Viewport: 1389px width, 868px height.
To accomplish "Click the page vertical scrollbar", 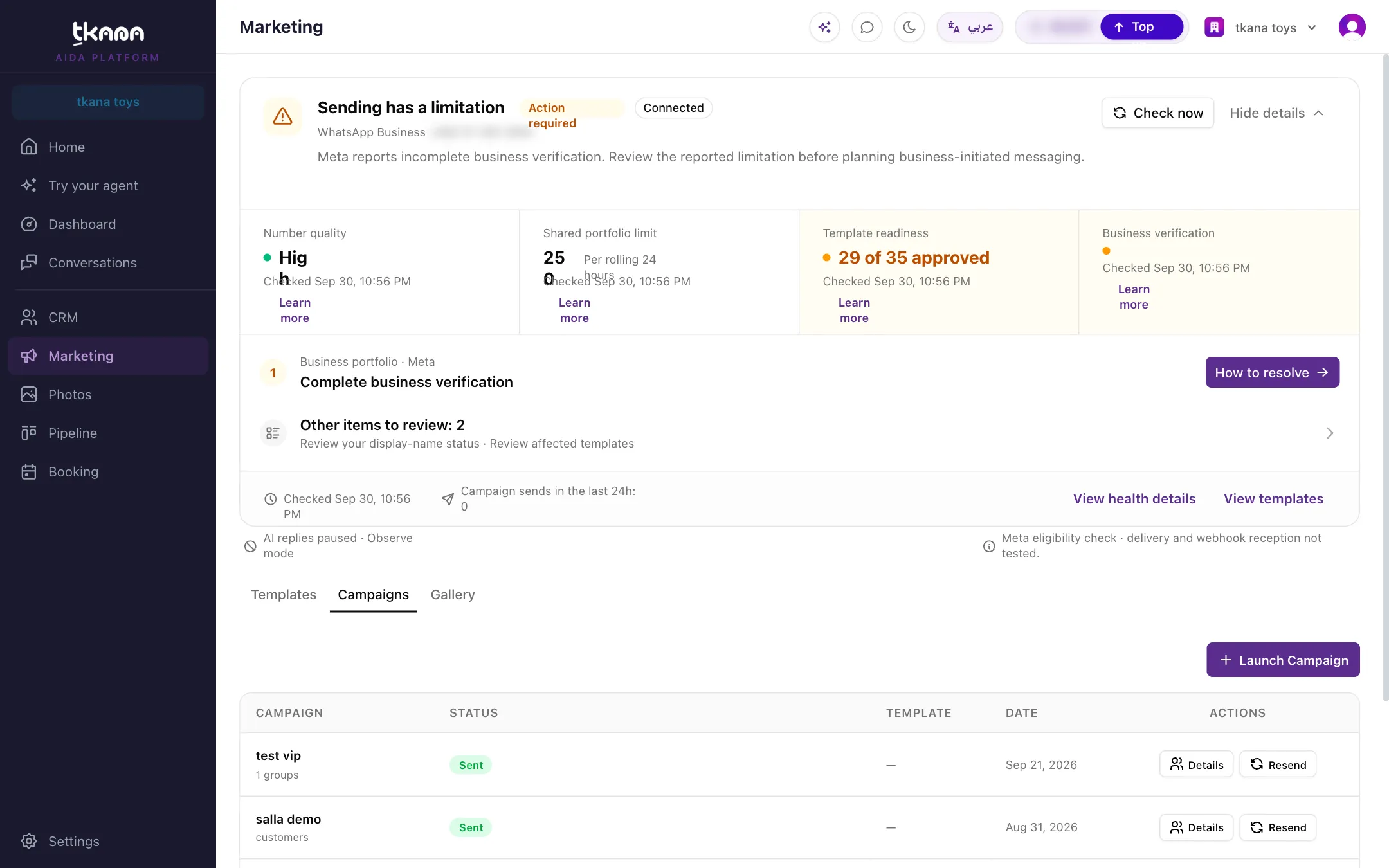I will tap(1385, 378).
